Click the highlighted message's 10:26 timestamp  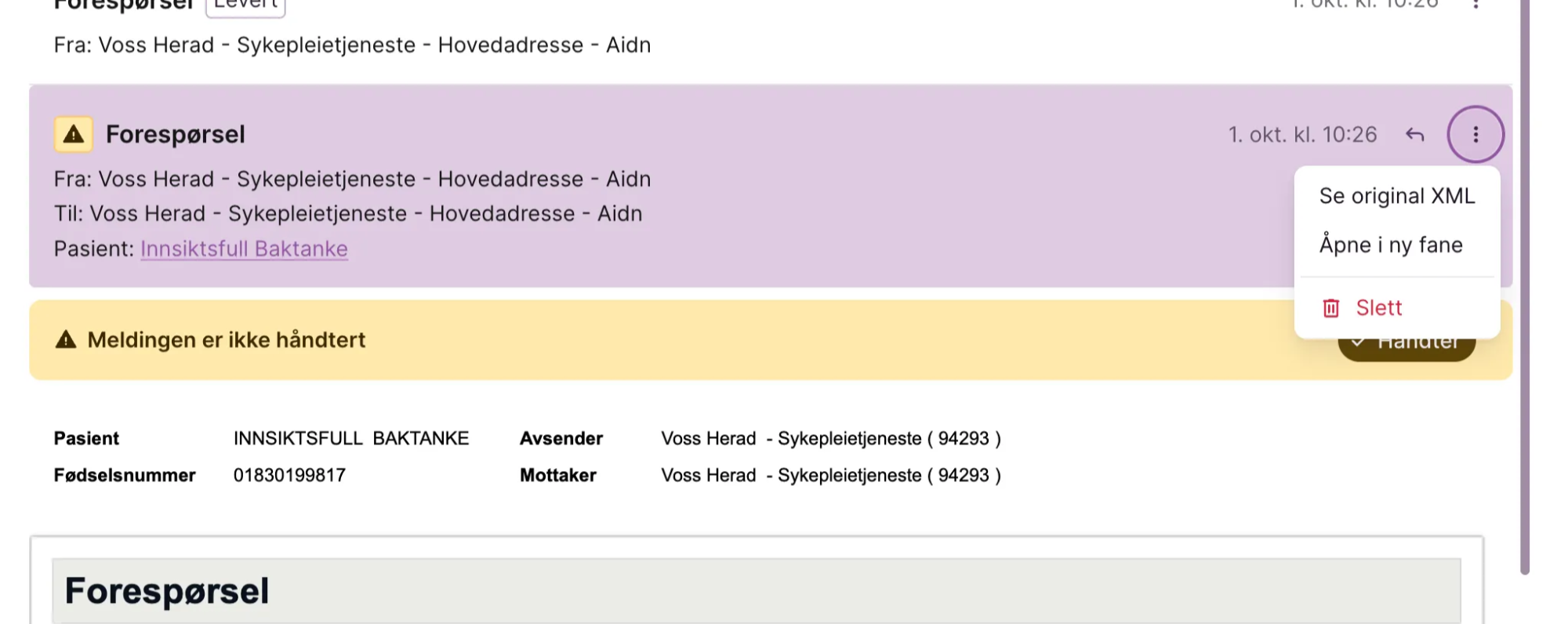tap(1301, 135)
